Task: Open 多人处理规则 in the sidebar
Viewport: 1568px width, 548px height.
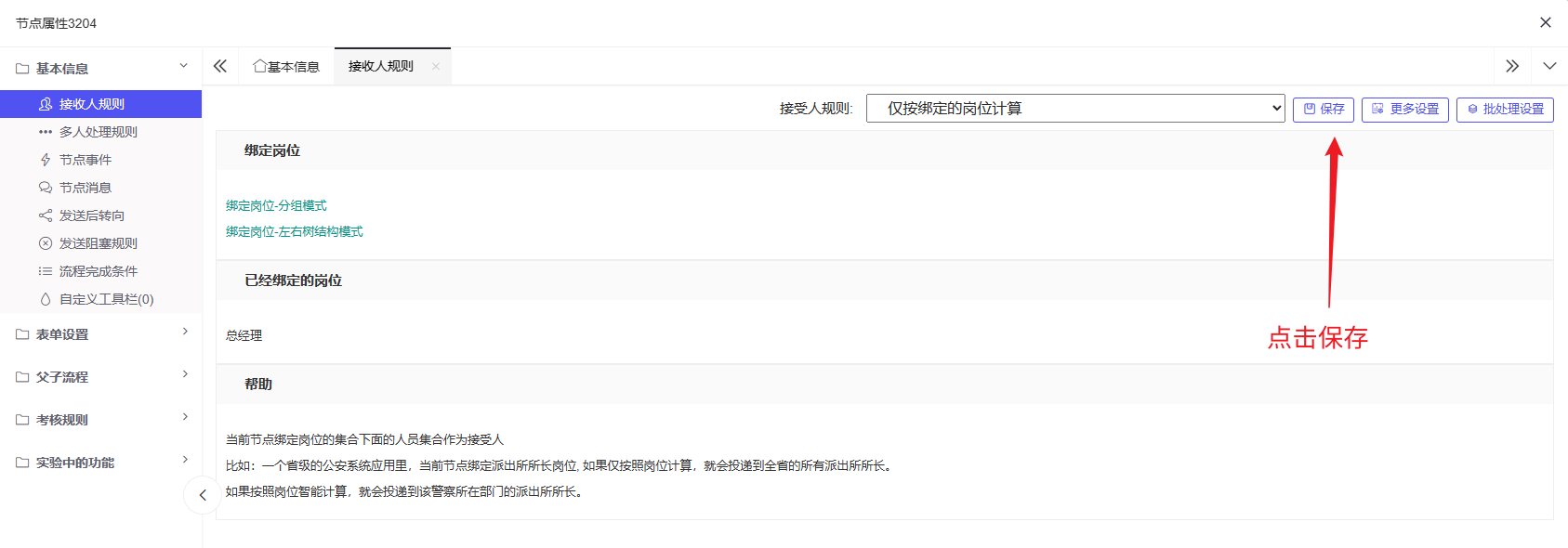Action: click(x=100, y=132)
